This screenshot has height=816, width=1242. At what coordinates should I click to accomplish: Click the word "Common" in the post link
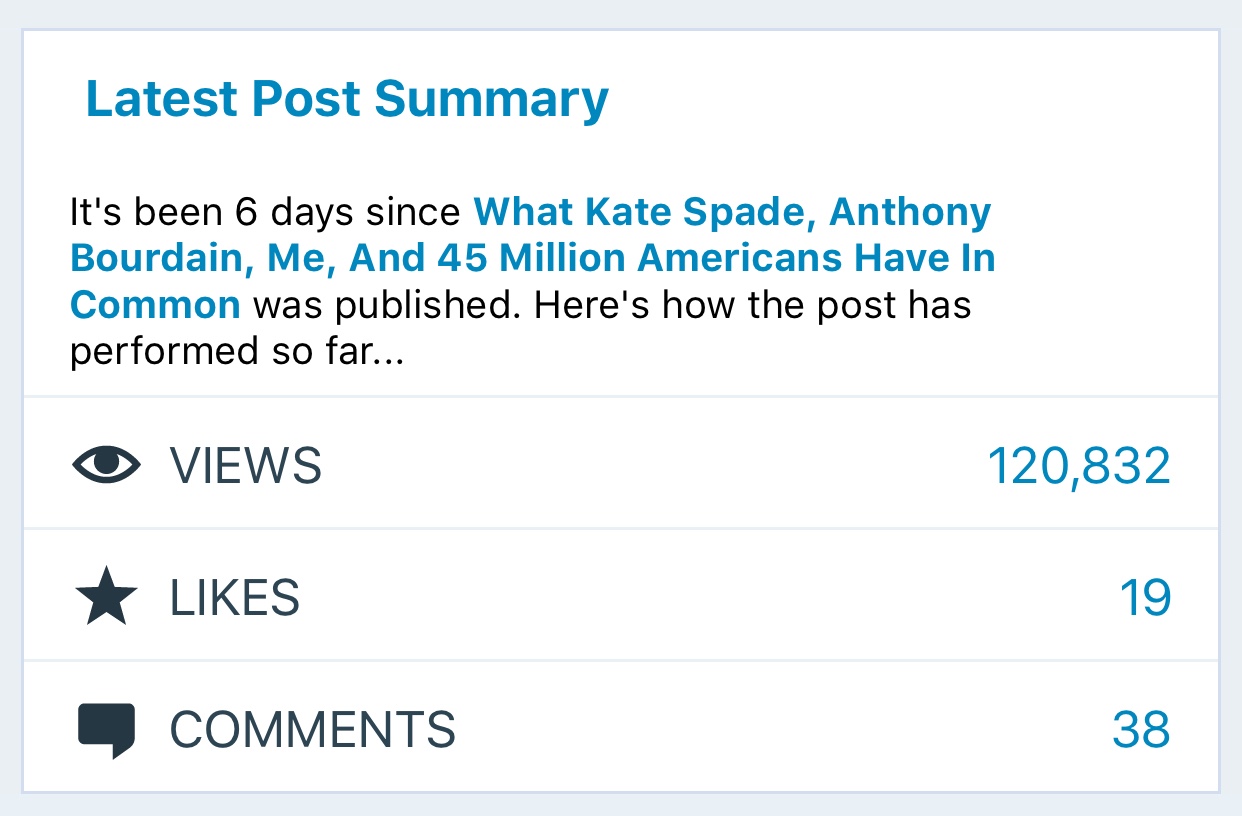tap(155, 305)
